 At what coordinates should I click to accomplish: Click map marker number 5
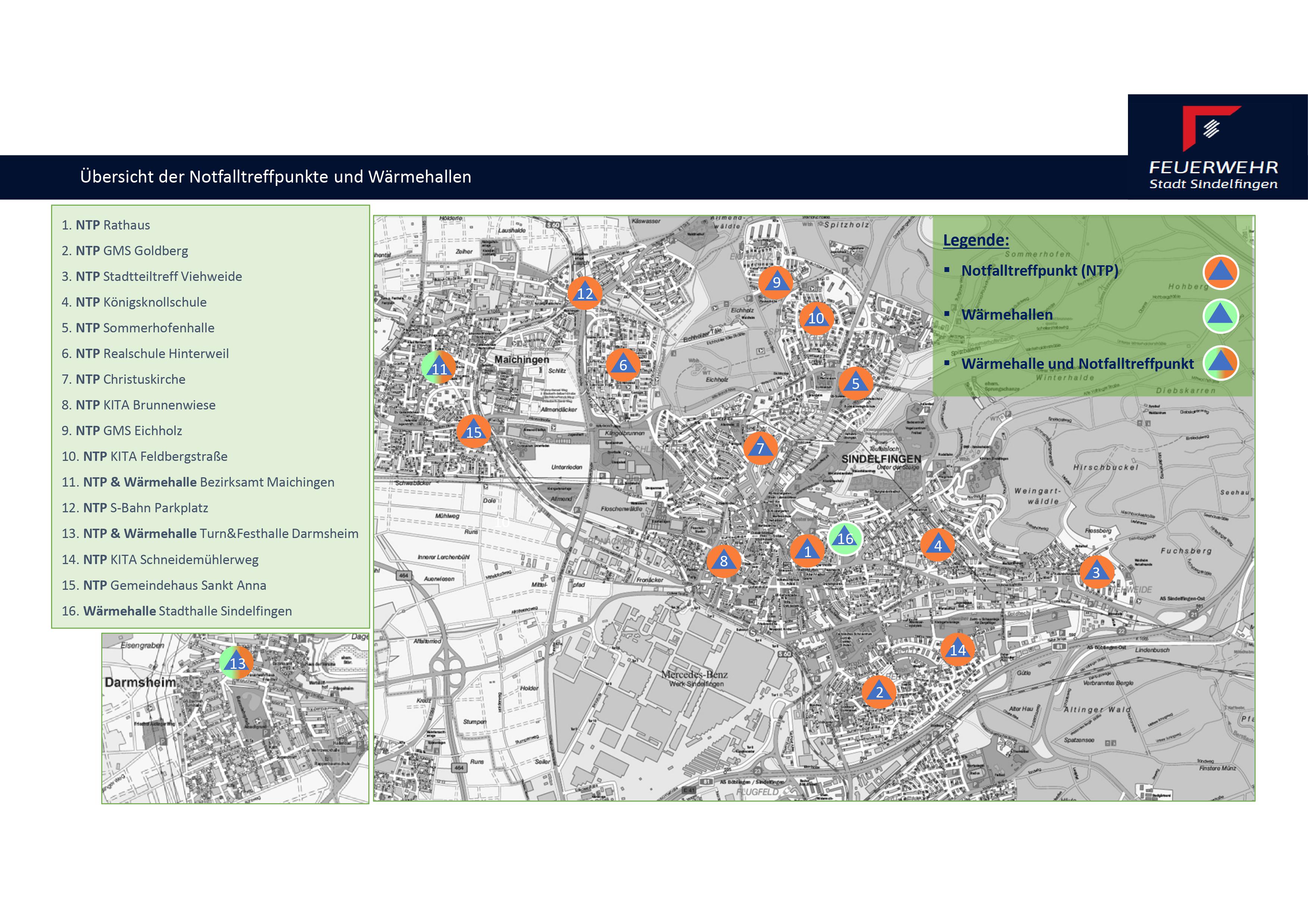pyautogui.click(x=855, y=383)
